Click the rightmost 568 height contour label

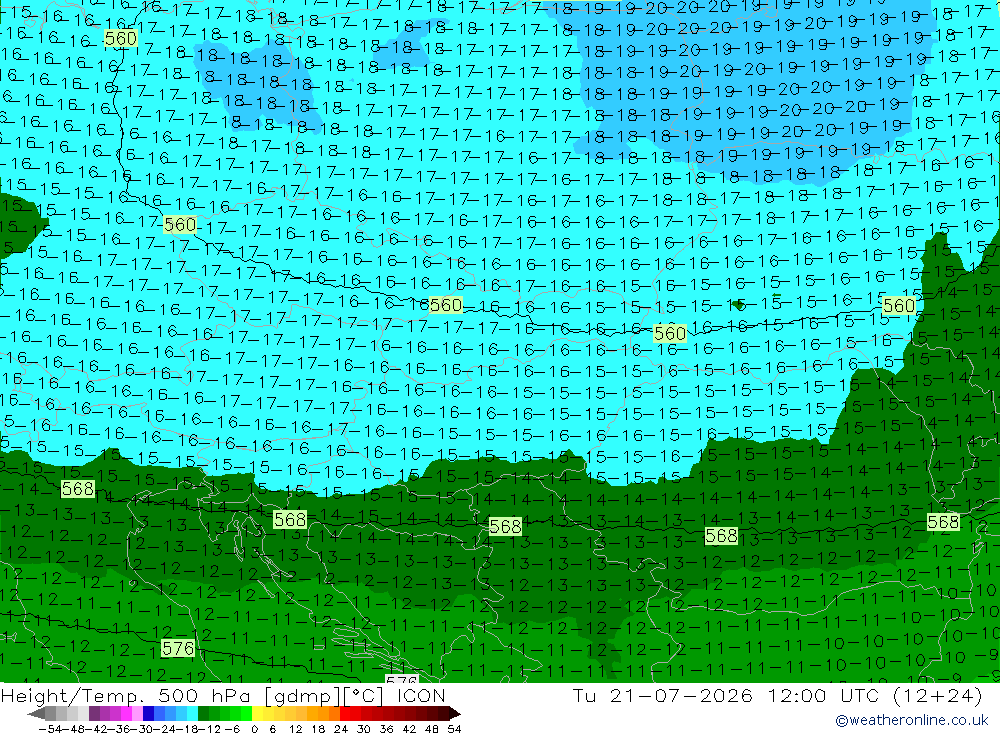tap(943, 522)
